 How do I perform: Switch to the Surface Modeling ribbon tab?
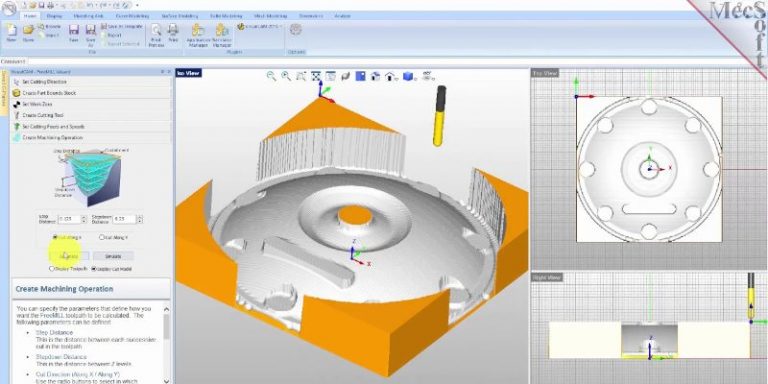180,16
